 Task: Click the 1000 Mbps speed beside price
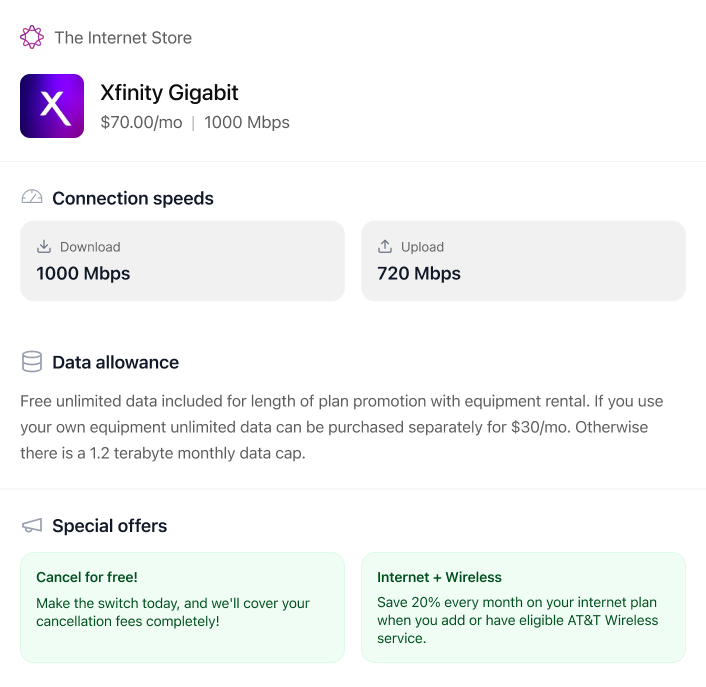247,123
